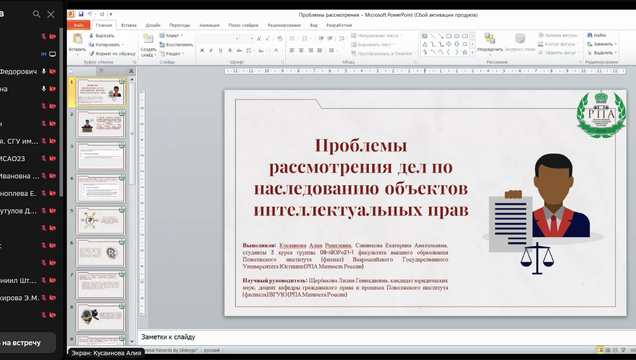The image size is (636, 360).
Task: Select the star shape in shapes gallery
Action: 464,52
